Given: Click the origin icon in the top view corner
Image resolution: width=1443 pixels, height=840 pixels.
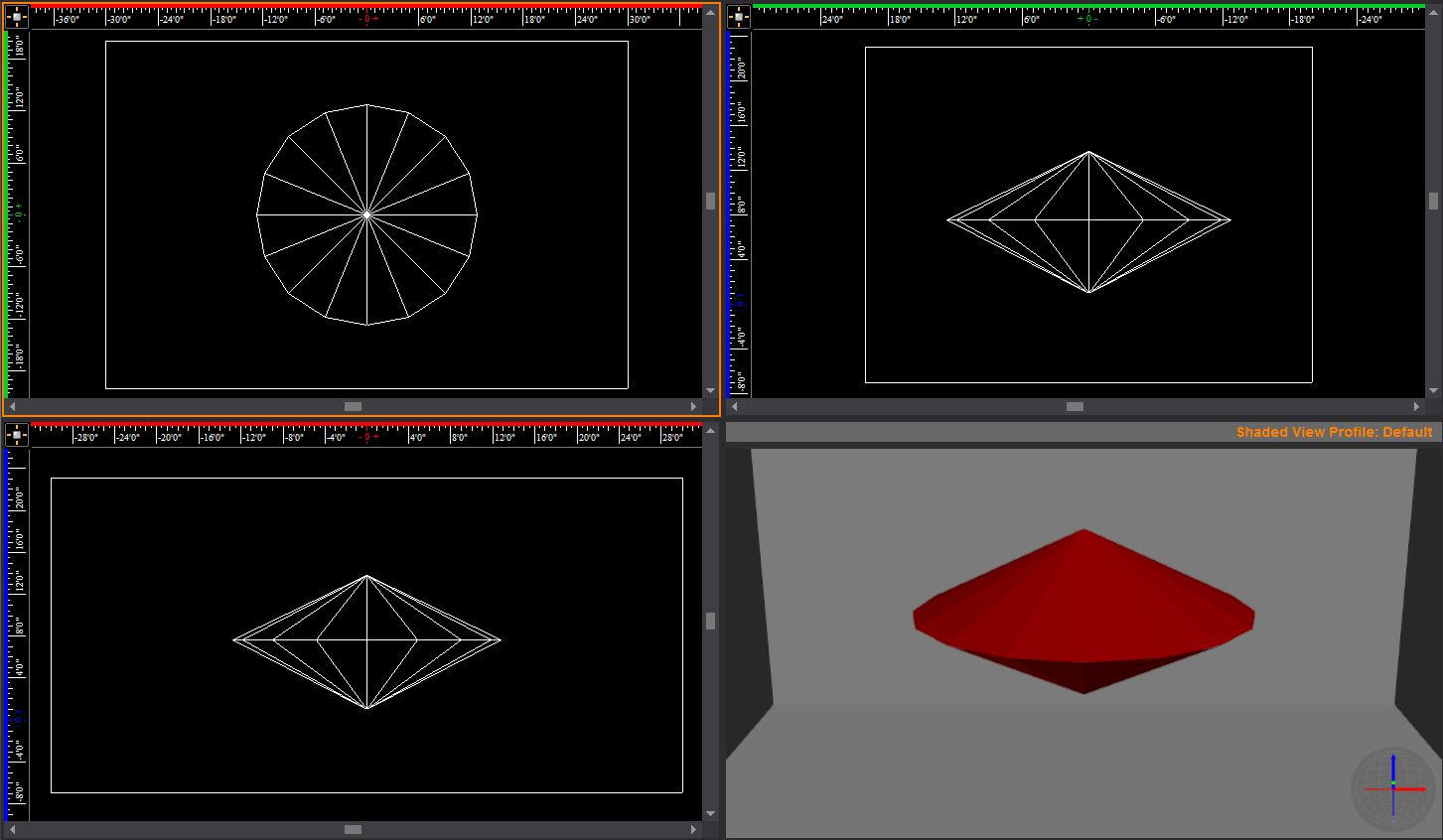Looking at the screenshot, I should [17, 16].
